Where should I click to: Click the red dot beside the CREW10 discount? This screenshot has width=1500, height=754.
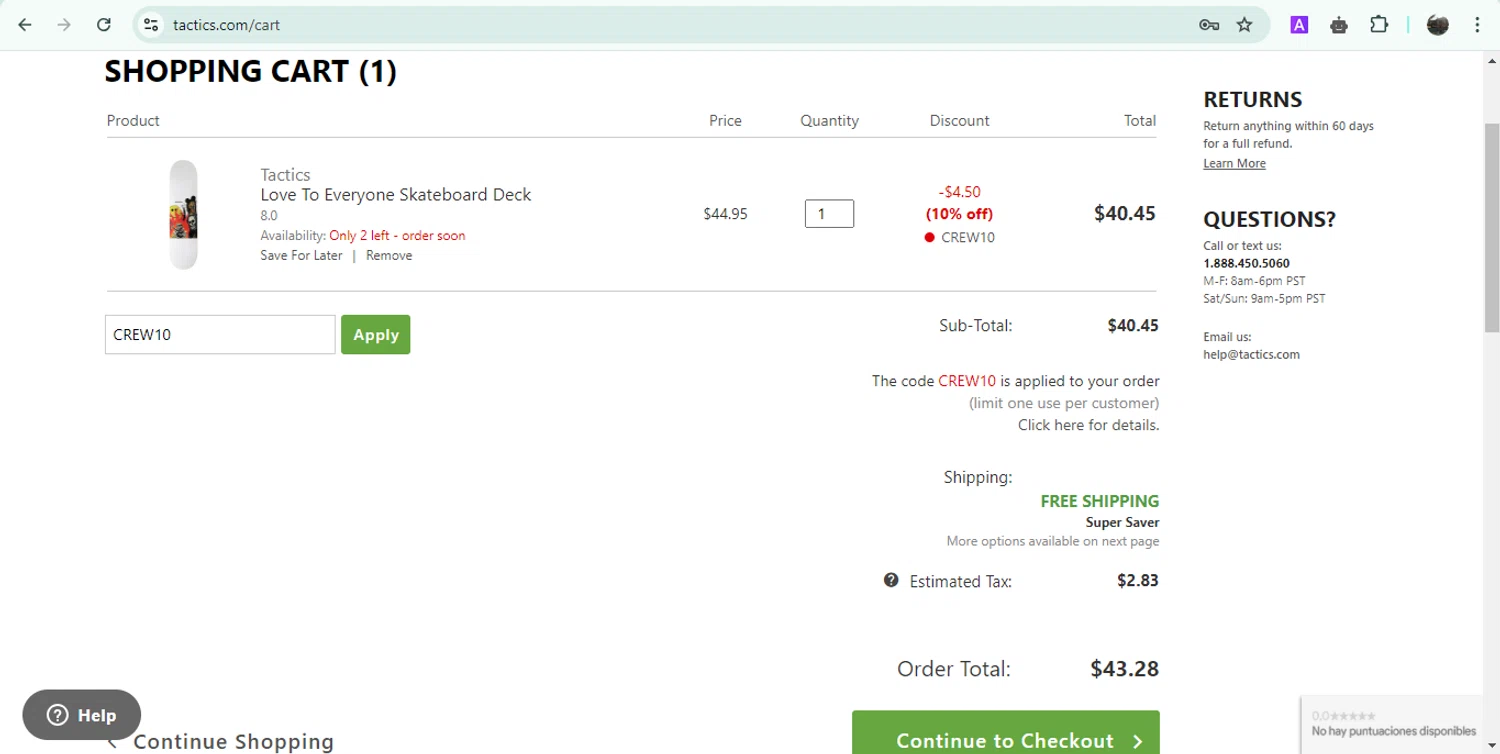(x=929, y=238)
